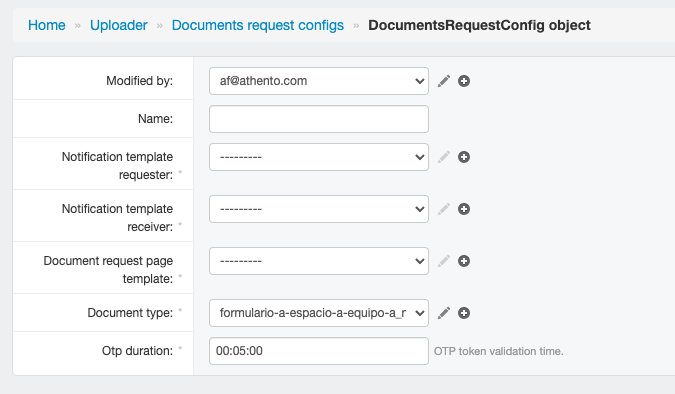This screenshot has width=675, height=394.
Task: Click the 'Document type:' label
Action: point(130,313)
